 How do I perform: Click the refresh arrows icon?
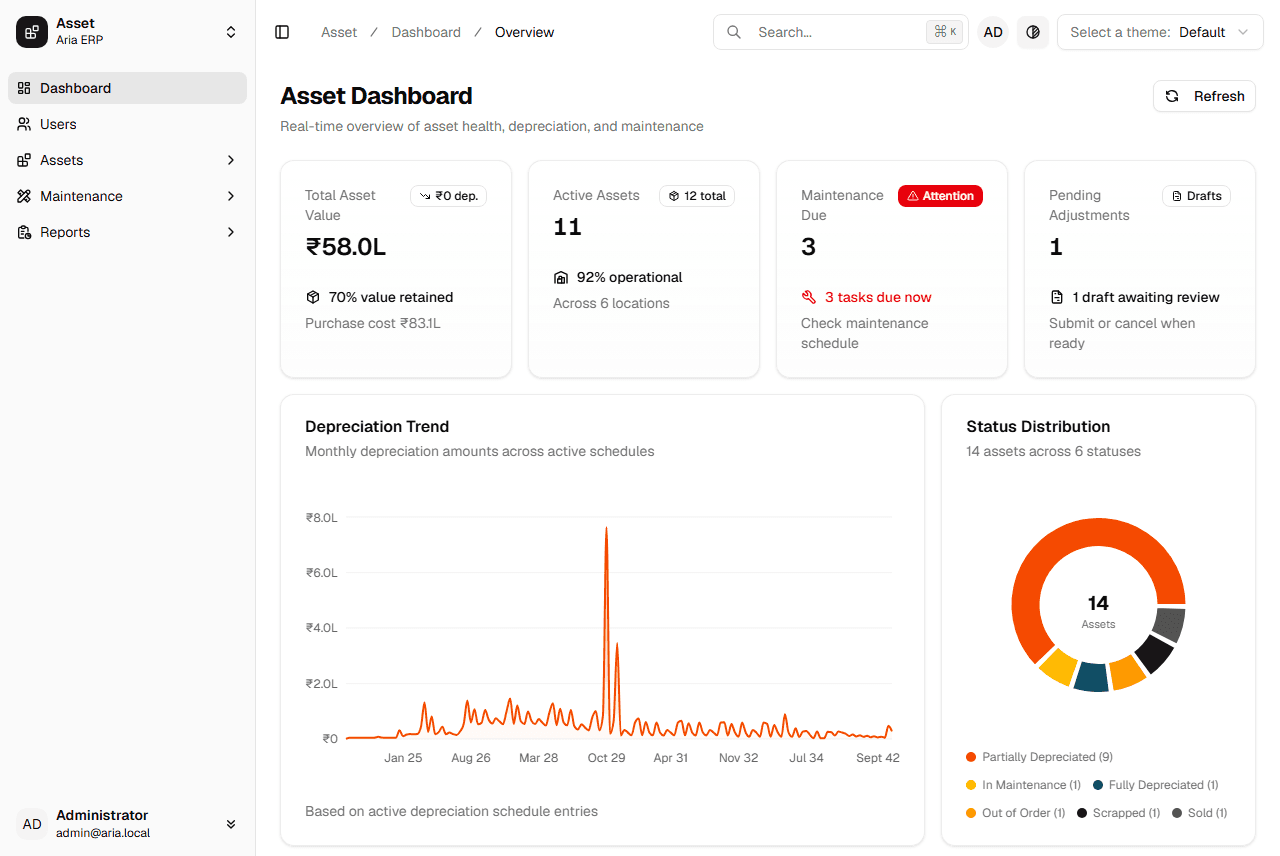point(1172,96)
